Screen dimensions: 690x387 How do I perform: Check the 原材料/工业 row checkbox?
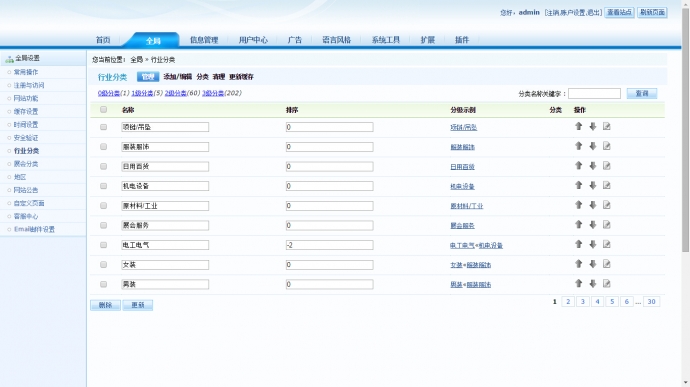click(x=103, y=206)
